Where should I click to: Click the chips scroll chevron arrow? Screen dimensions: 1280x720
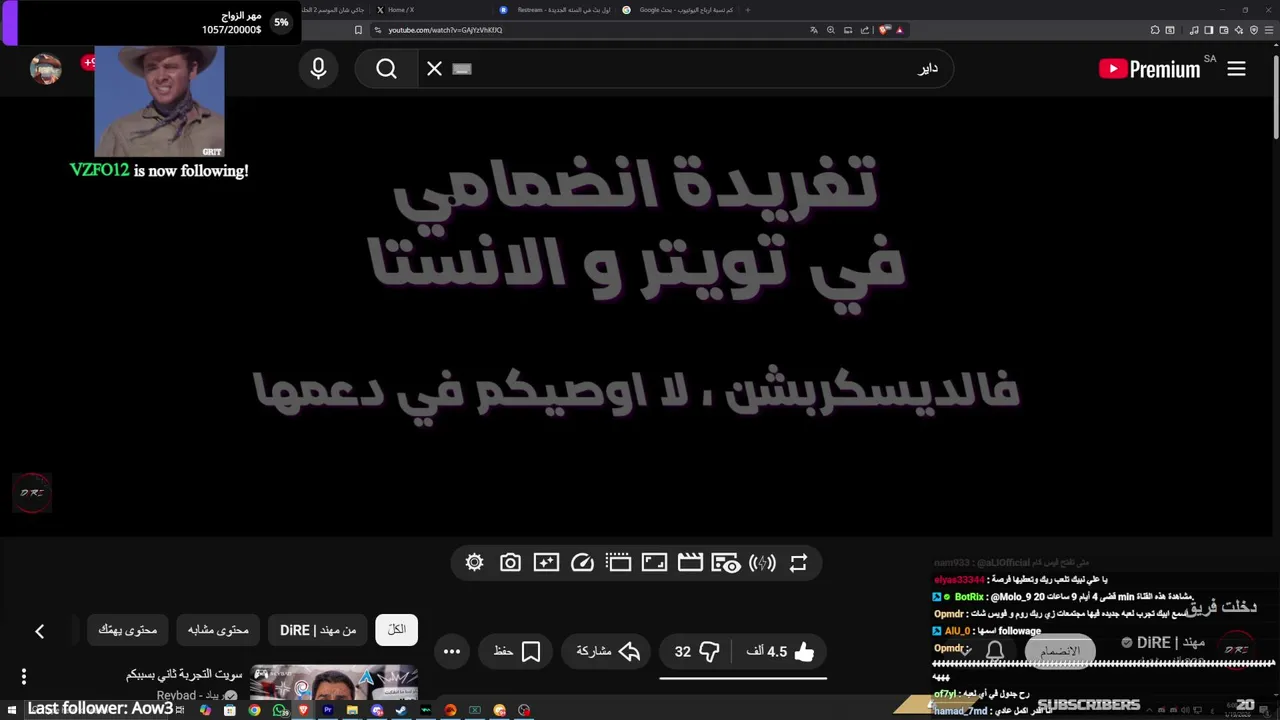[39, 631]
